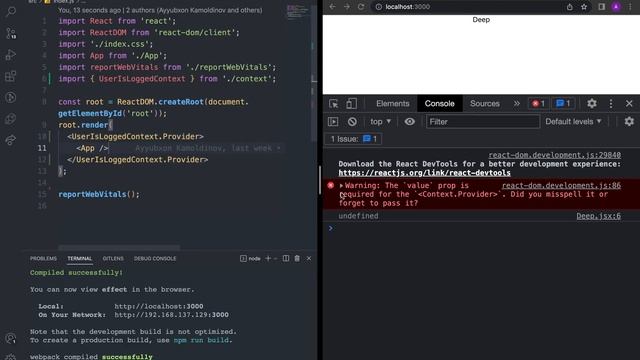Switch to the Elements tab

pos(393,104)
